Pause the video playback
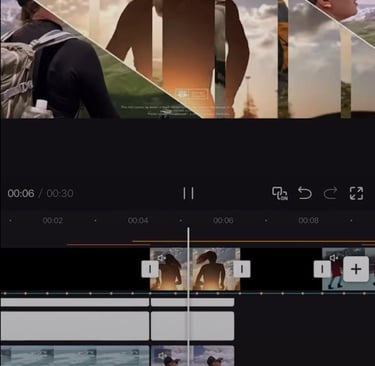The width and height of the screenshot is (375, 366). tap(188, 193)
